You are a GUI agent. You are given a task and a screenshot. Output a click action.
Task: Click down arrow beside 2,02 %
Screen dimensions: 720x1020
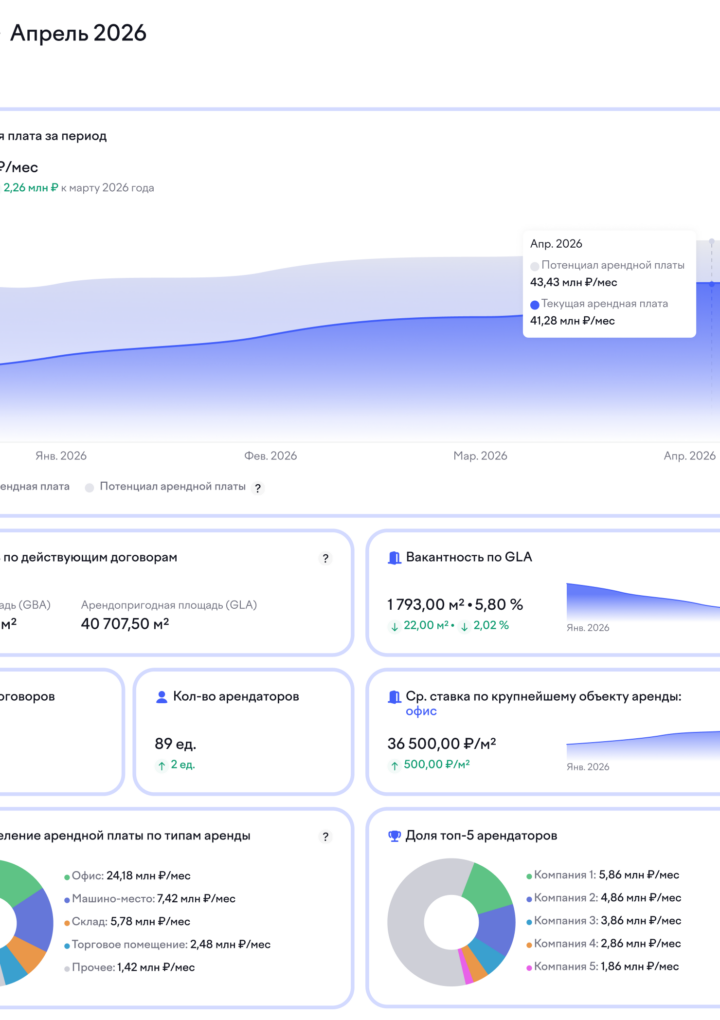pyautogui.click(x=464, y=626)
